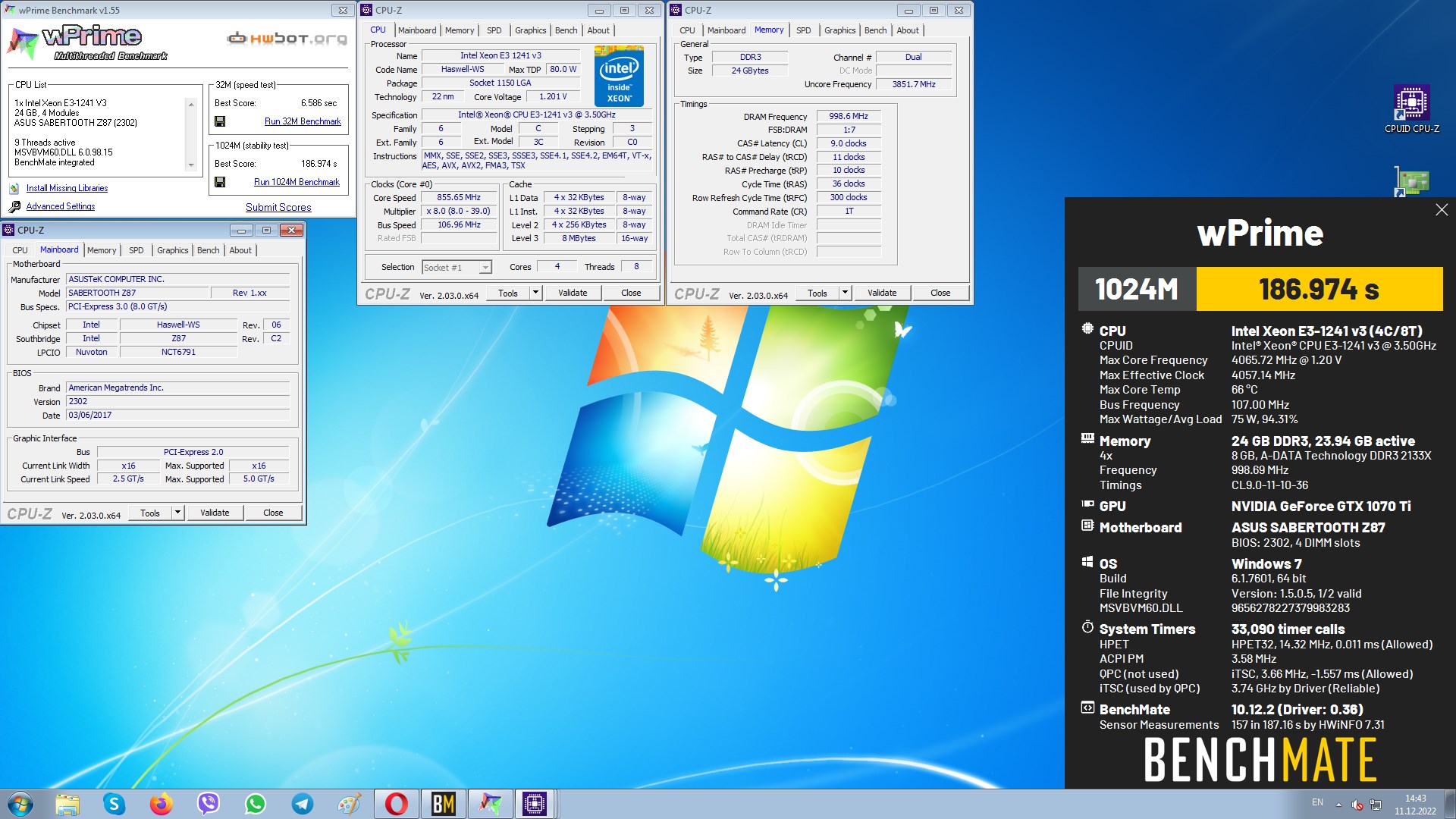Click the muted volume tray icon
The width and height of the screenshot is (1456, 819).
pos(1357,805)
